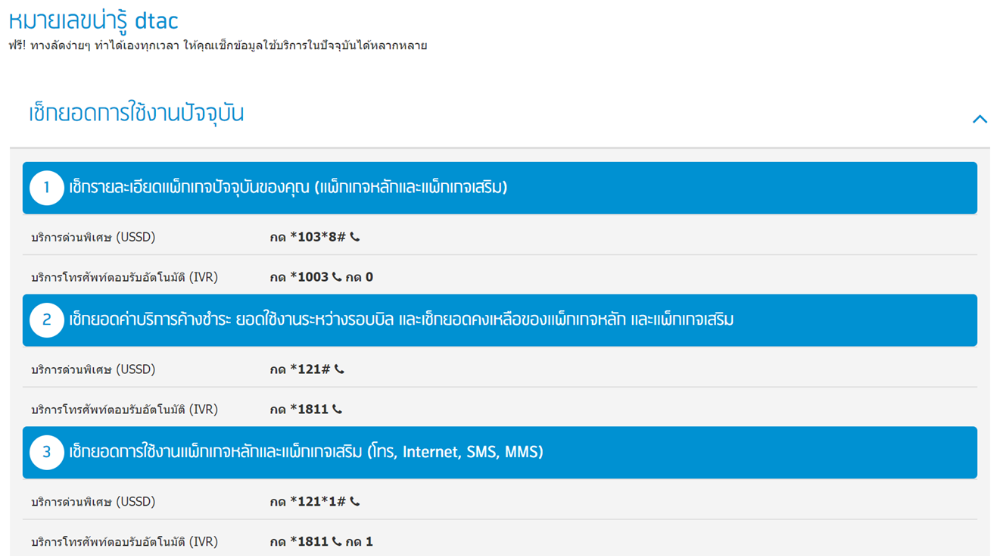Click the เช็กยอดการใช้งานปัจจุบัน section title

point(136,113)
